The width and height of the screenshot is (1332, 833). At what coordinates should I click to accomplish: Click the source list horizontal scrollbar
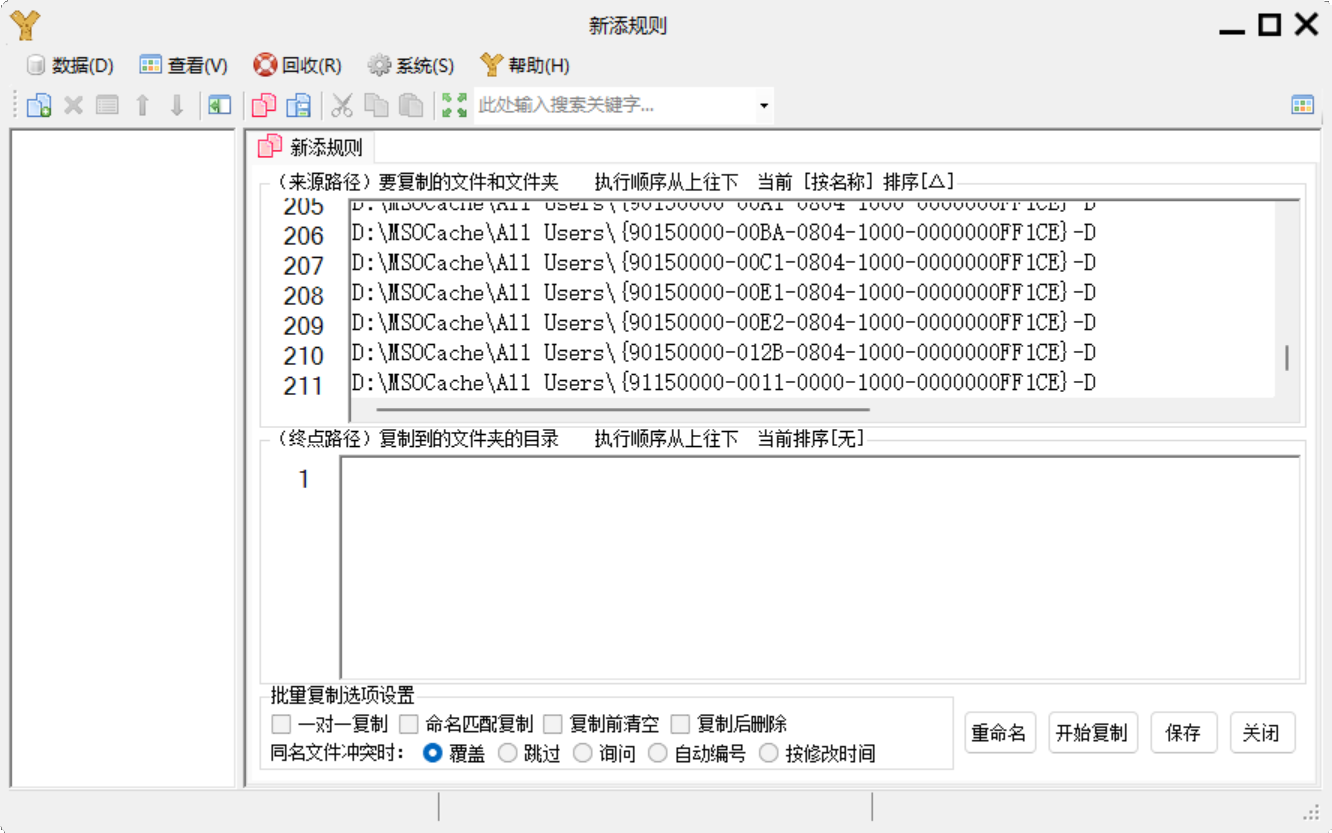tap(622, 409)
